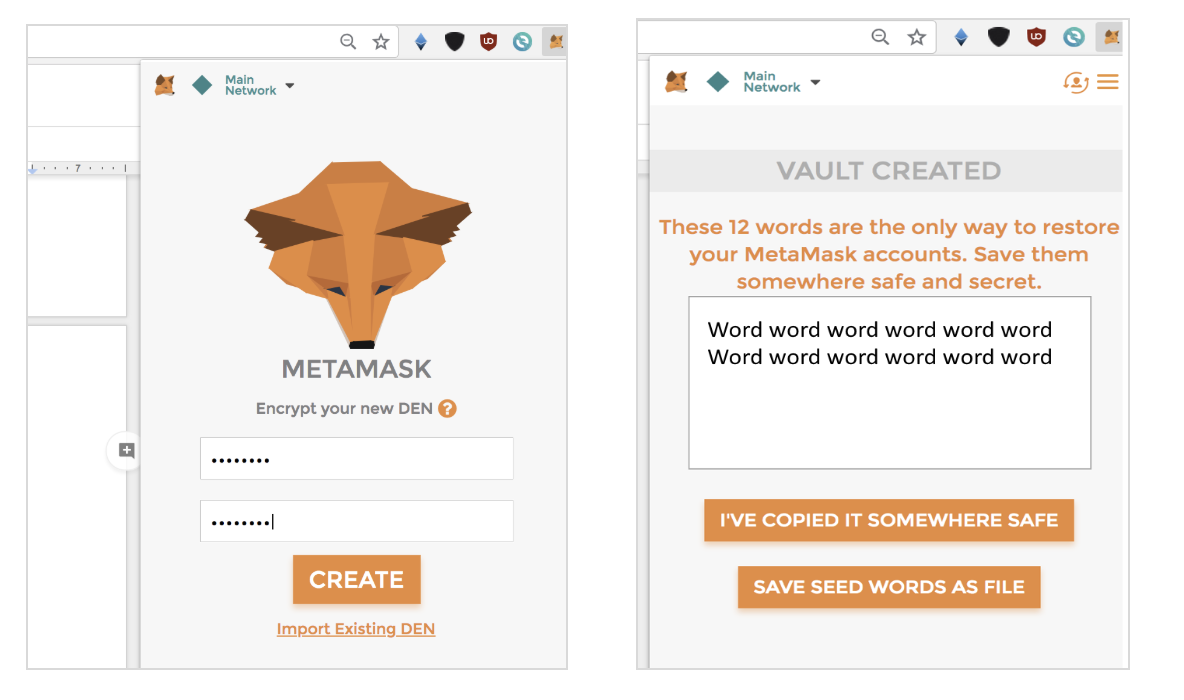Open the Main Network dropdown in Vault Created popup
The image size is (1184, 700).
tap(781, 82)
